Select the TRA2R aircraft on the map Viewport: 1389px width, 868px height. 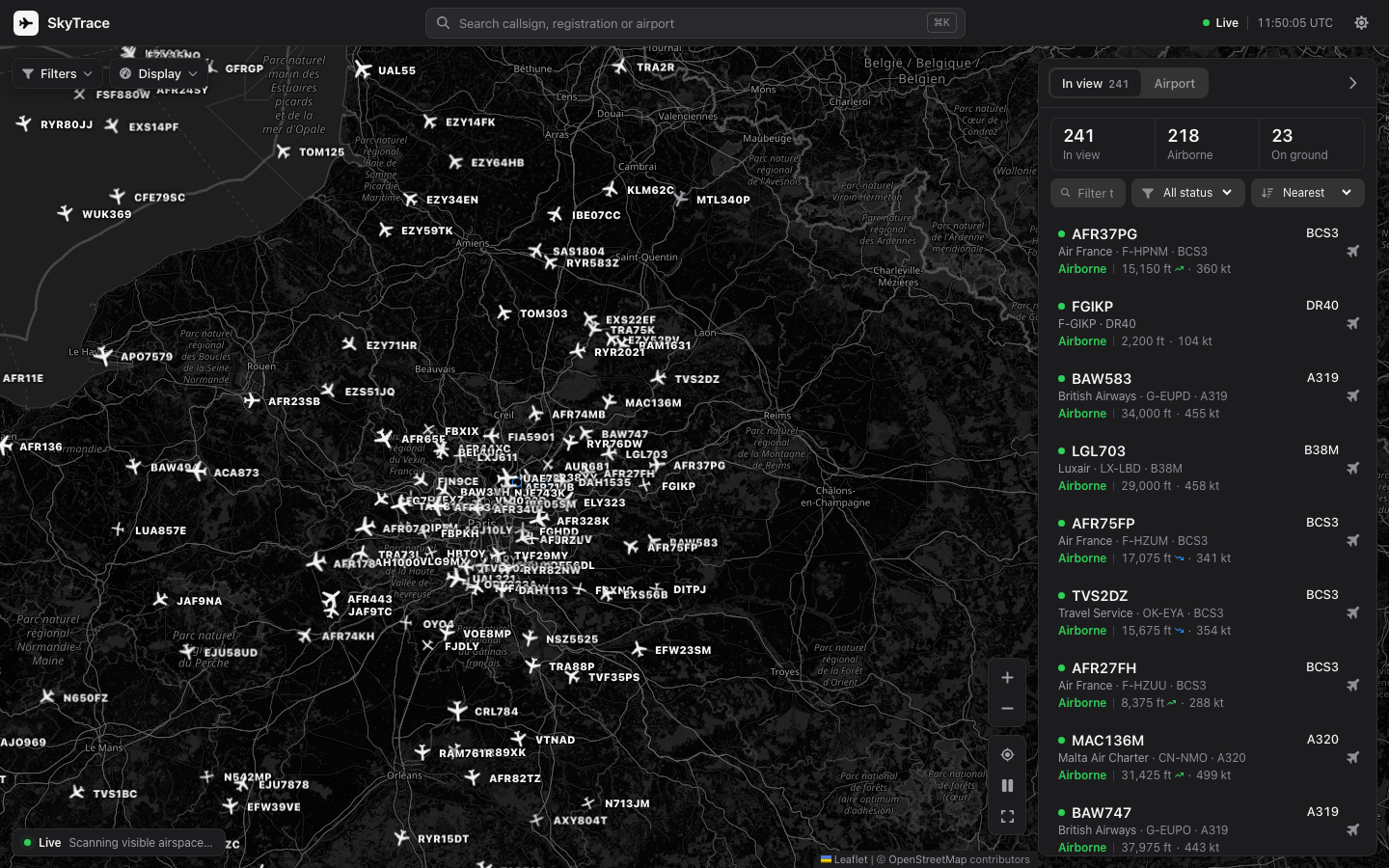pos(620,67)
